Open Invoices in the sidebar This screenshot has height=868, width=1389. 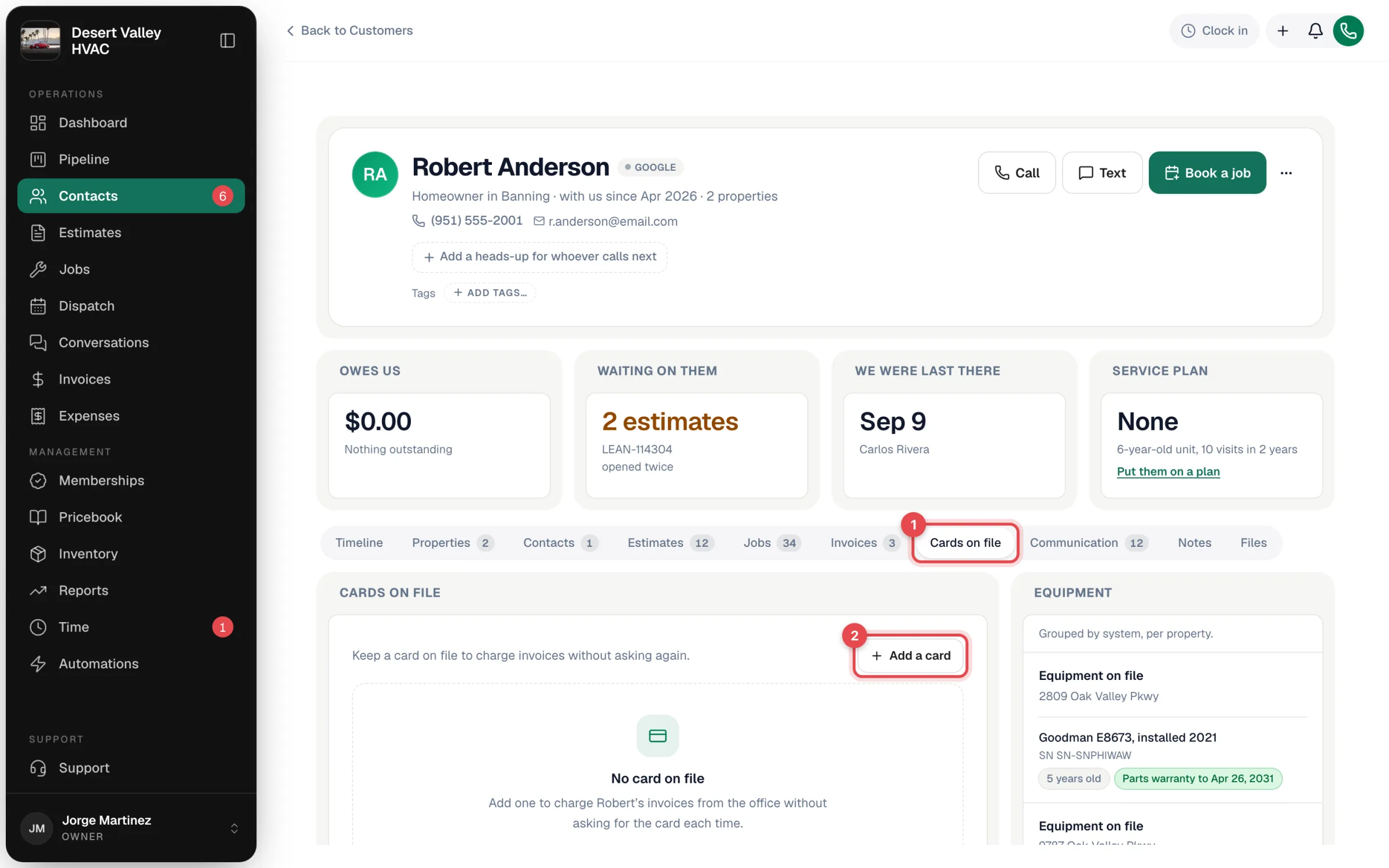coord(131,379)
